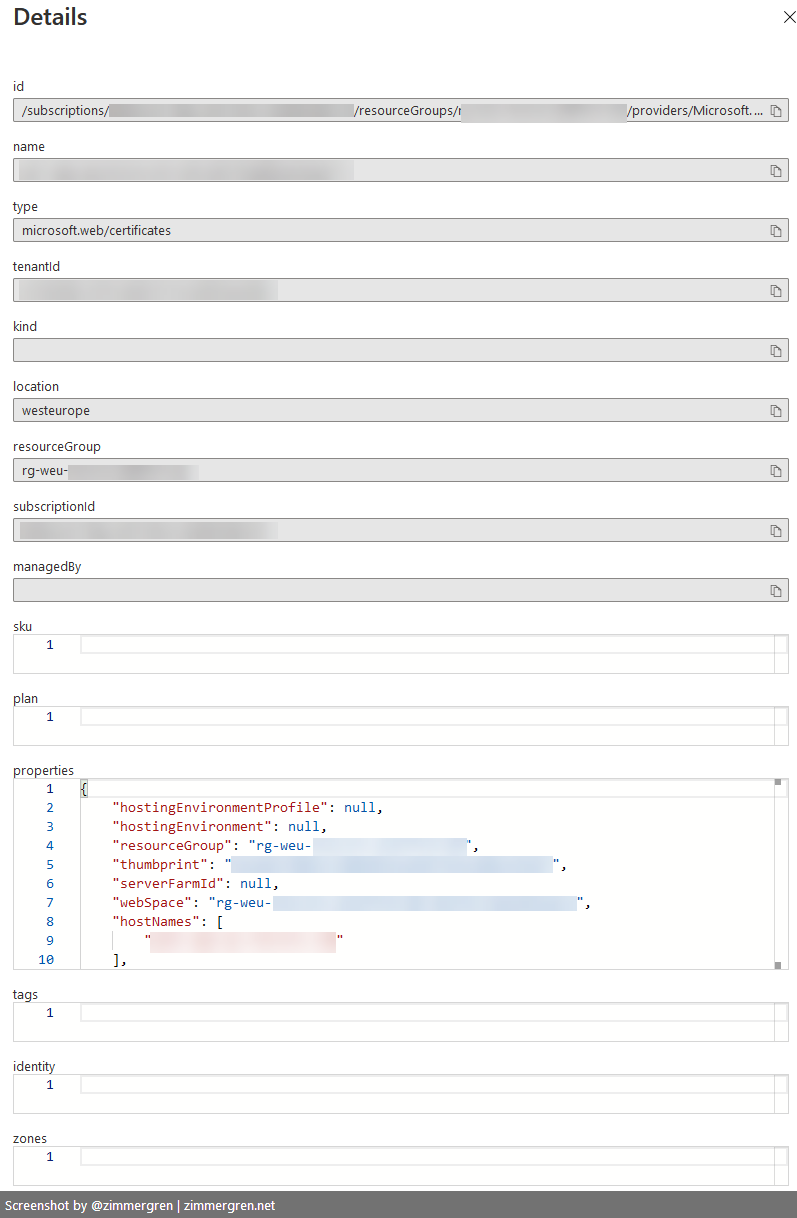Copy the name field value

pyautogui.click(x=775, y=171)
